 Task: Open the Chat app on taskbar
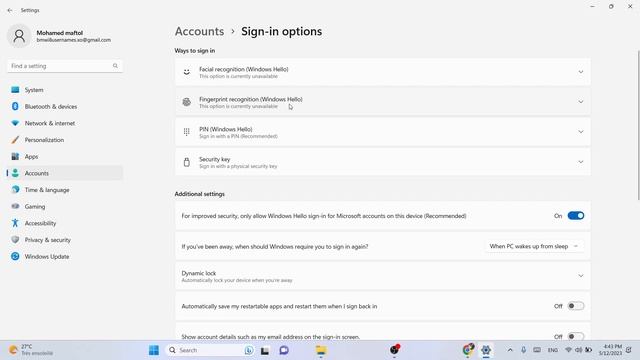(x=284, y=350)
